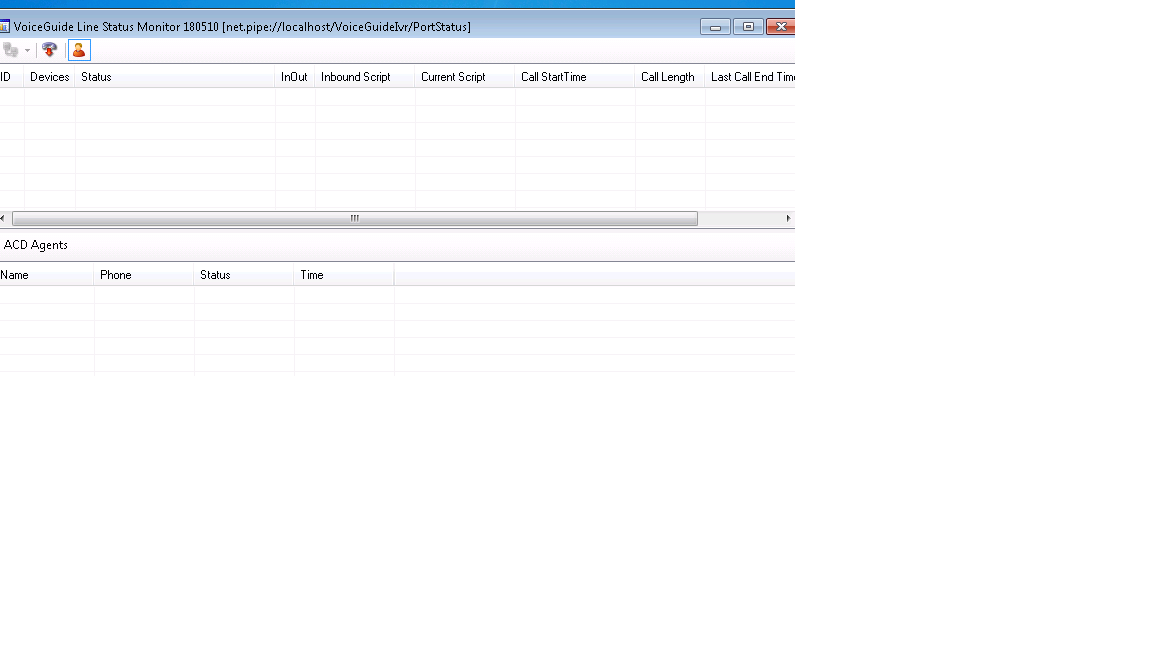This screenshot has width=1152, height=648.
Task: Click the scrollbar left arrow in lines table
Action: [x=3, y=218]
